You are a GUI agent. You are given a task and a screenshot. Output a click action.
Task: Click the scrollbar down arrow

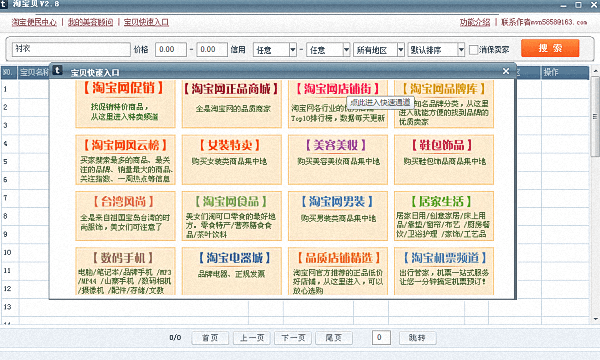[x=595, y=319]
